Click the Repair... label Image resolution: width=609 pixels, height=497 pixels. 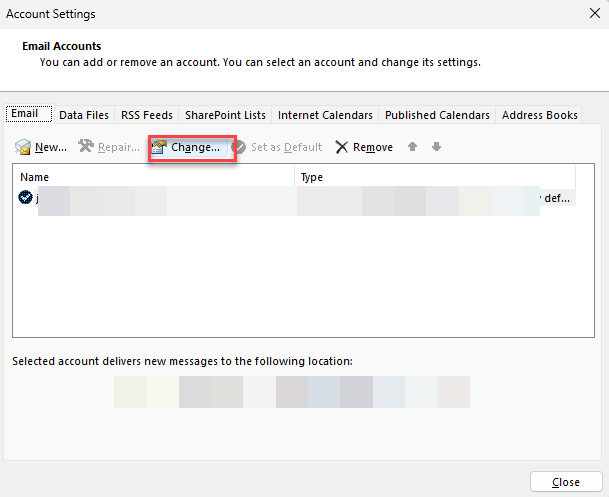tap(119, 148)
